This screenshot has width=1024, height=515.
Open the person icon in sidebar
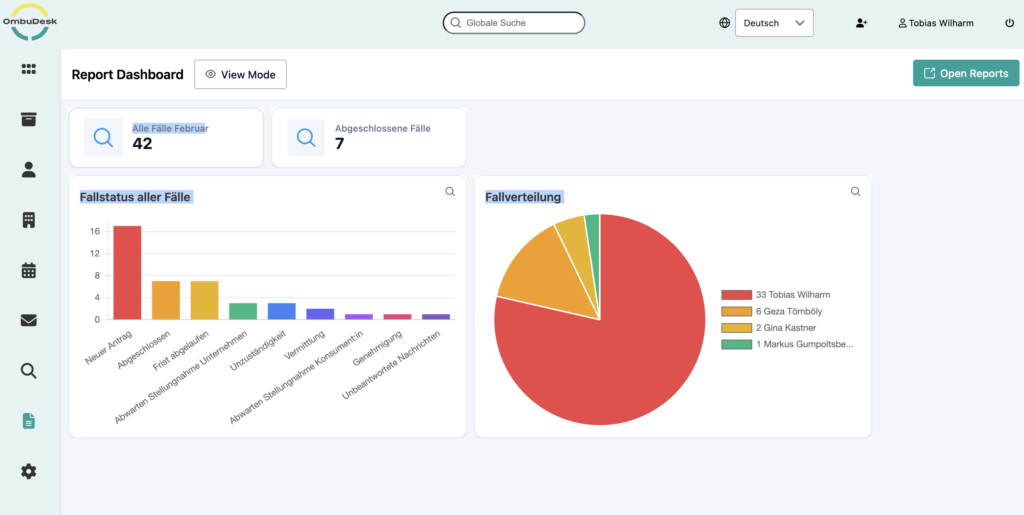(x=29, y=170)
